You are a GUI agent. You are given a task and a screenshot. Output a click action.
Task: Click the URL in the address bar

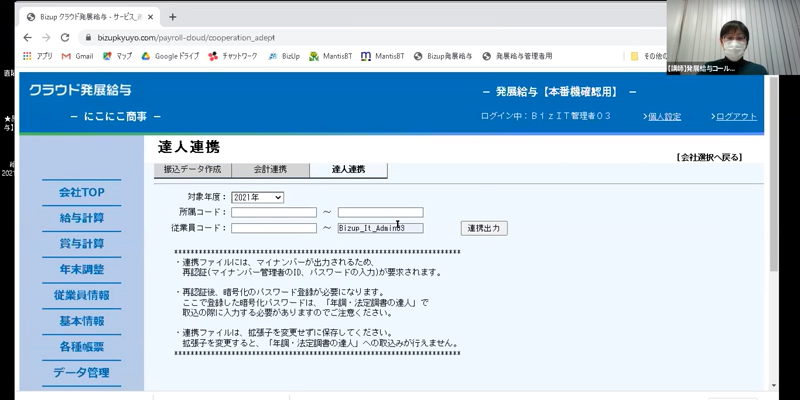[x=186, y=38]
